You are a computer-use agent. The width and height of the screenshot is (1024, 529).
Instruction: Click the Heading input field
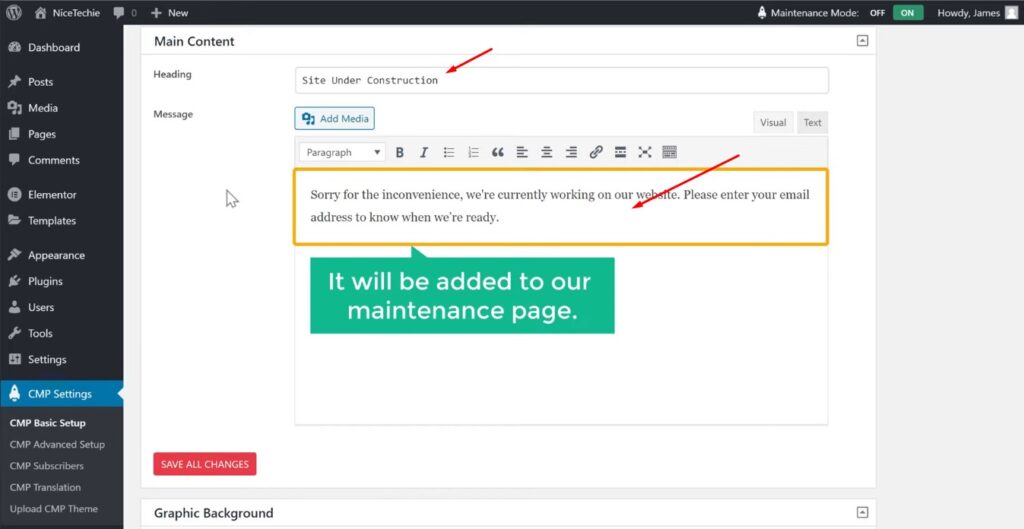[562, 80]
